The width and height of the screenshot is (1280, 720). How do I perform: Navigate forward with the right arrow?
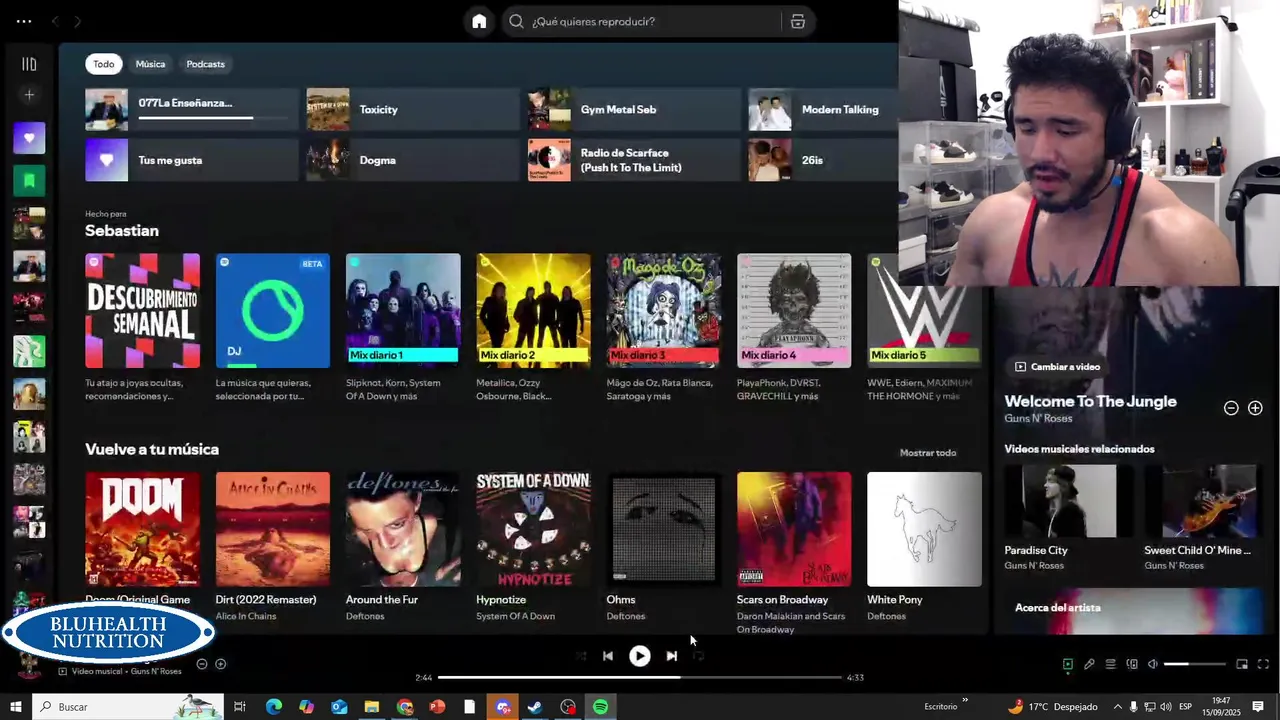[77, 21]
